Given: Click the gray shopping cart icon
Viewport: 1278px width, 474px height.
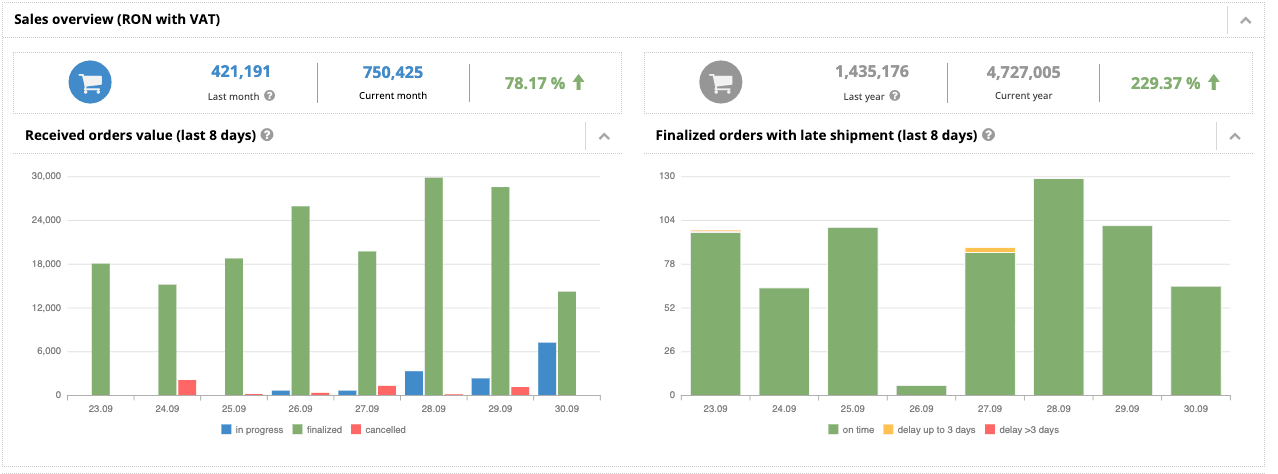Looking at the screenshot, I should 720,83.
